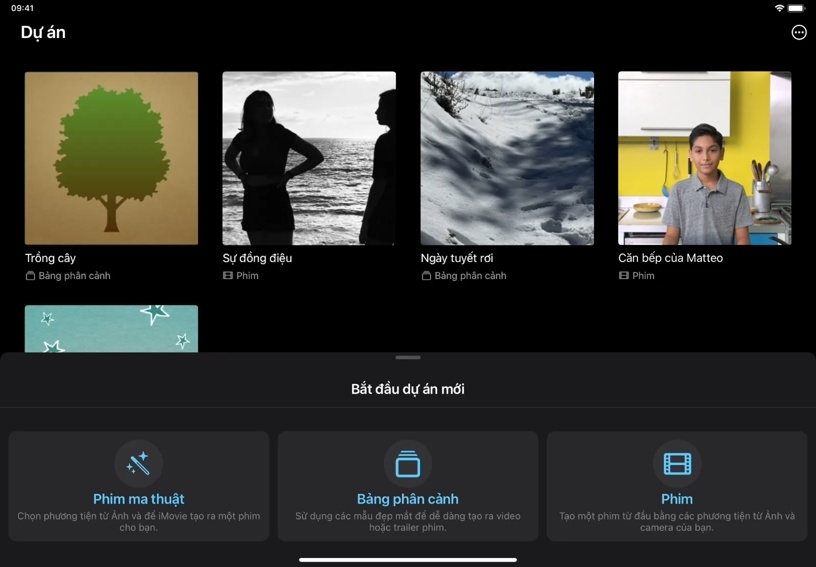Open the partially hidden starry project thumbnail
Screen dimensions: 816x567
(111, 328)
